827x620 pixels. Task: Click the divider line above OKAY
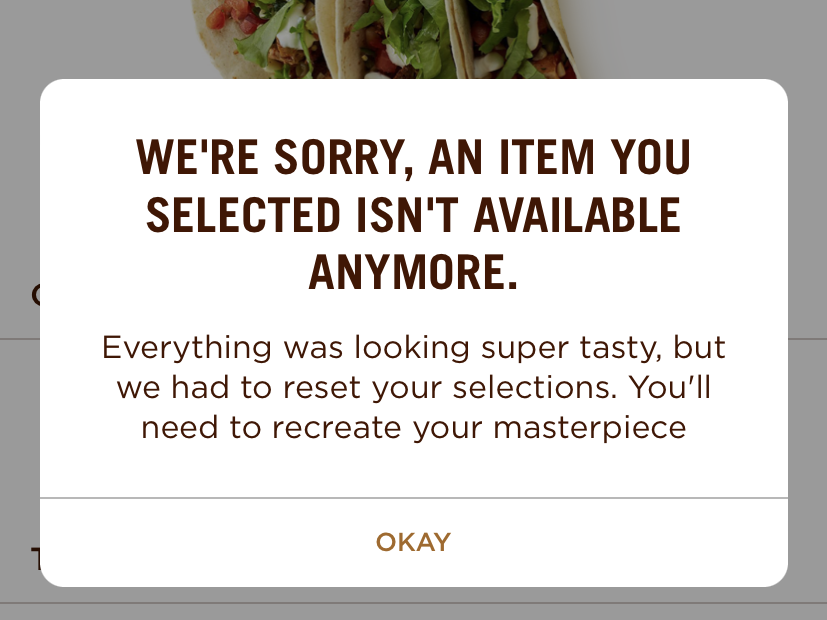point(414,498)
